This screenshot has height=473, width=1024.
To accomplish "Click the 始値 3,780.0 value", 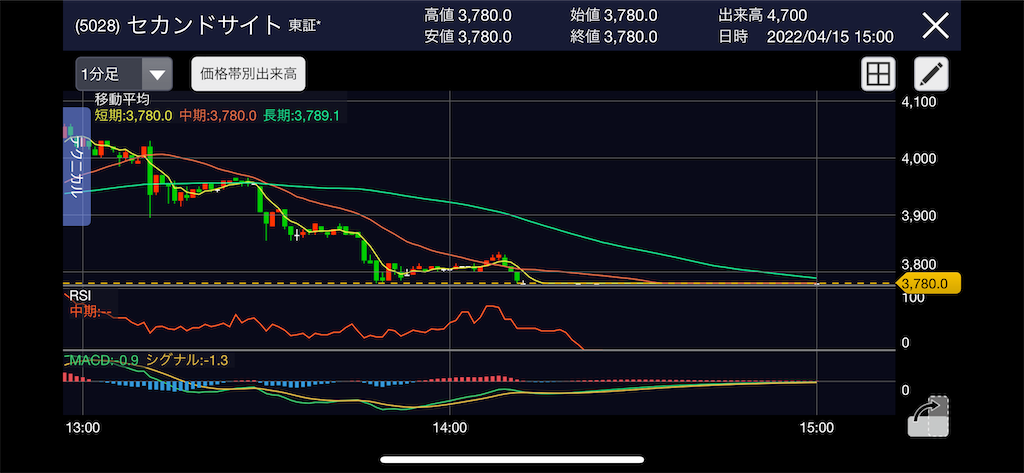I will (613, 15).
